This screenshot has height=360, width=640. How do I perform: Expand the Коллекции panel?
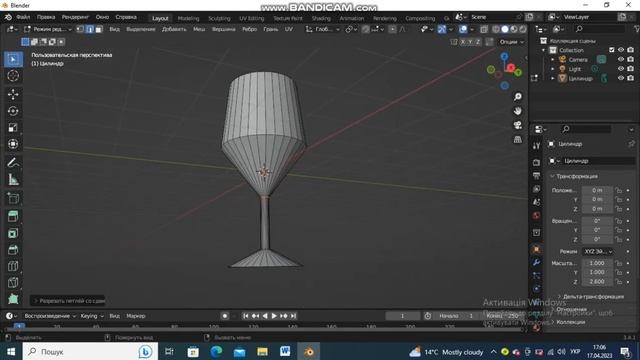pyautogui.click(x=567, y=322)
